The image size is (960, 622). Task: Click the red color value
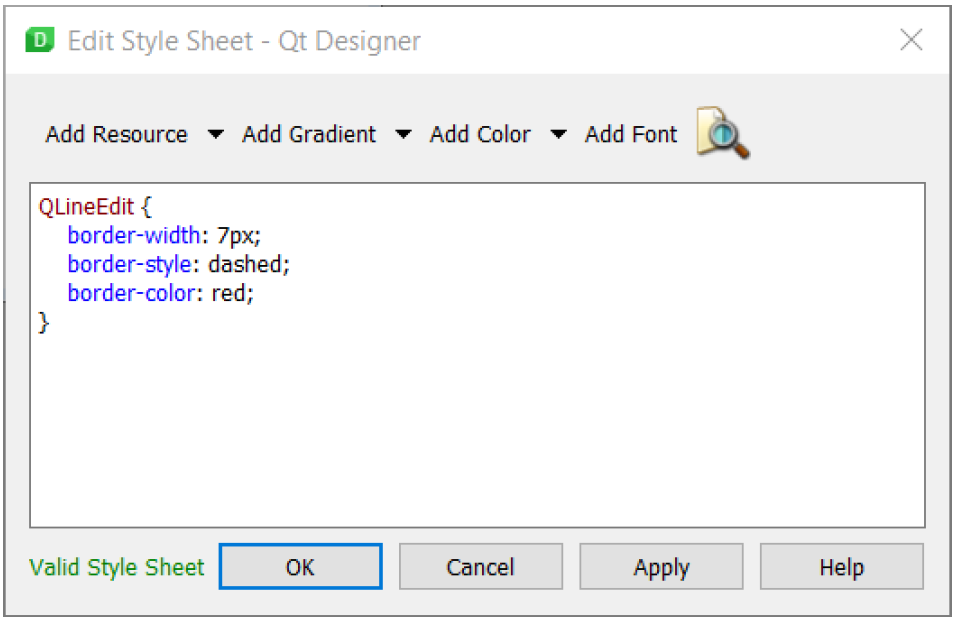[x=228, y=294]
